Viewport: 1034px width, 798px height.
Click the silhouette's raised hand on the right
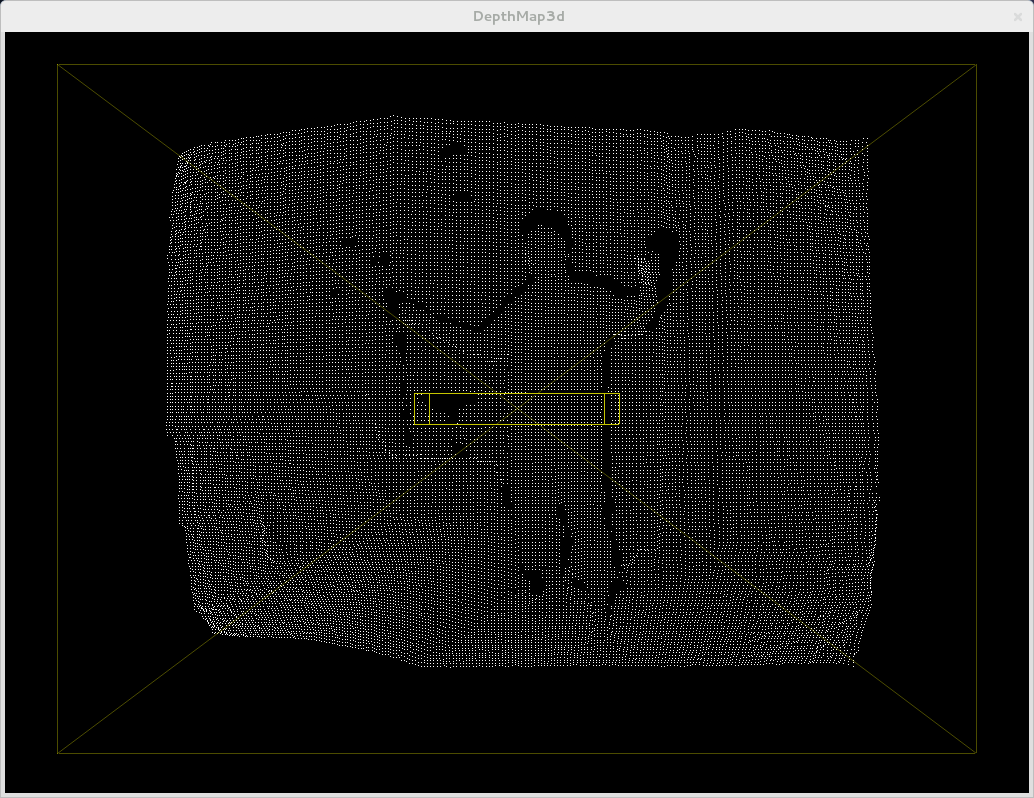tap(661, 243)
